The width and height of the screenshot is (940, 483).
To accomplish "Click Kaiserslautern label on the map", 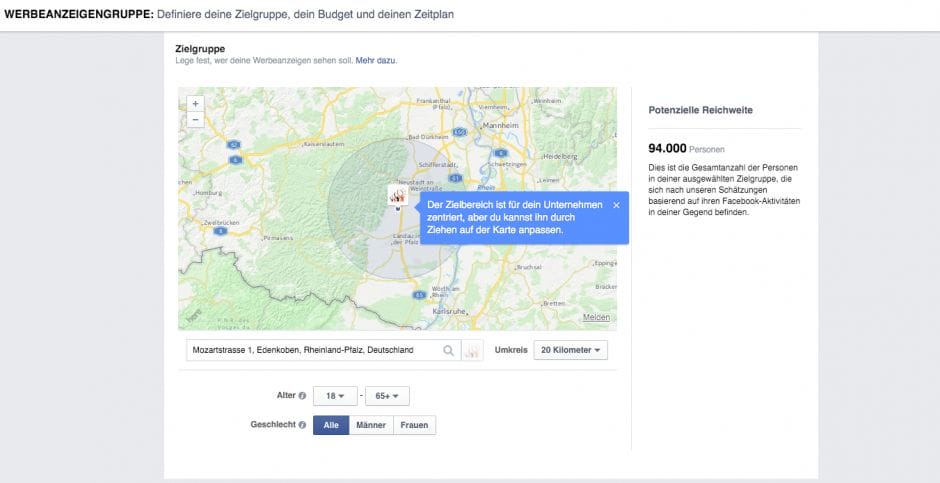I will click(x=325, y=144).
